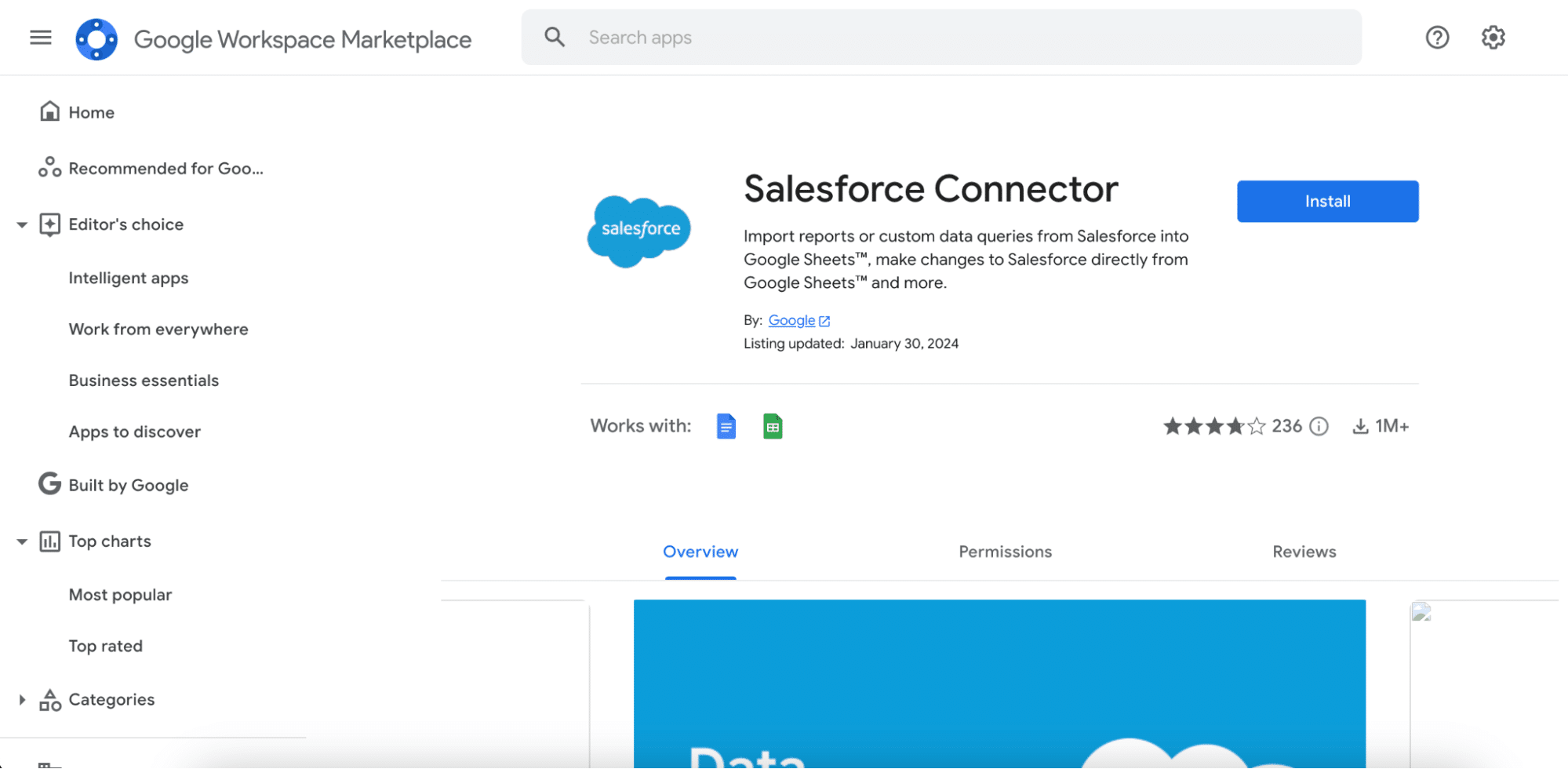Image resolution: width=1568 pixels, height=769 pixels.
Task: Select Apps to discover
Action: click(x=135, y=432)
